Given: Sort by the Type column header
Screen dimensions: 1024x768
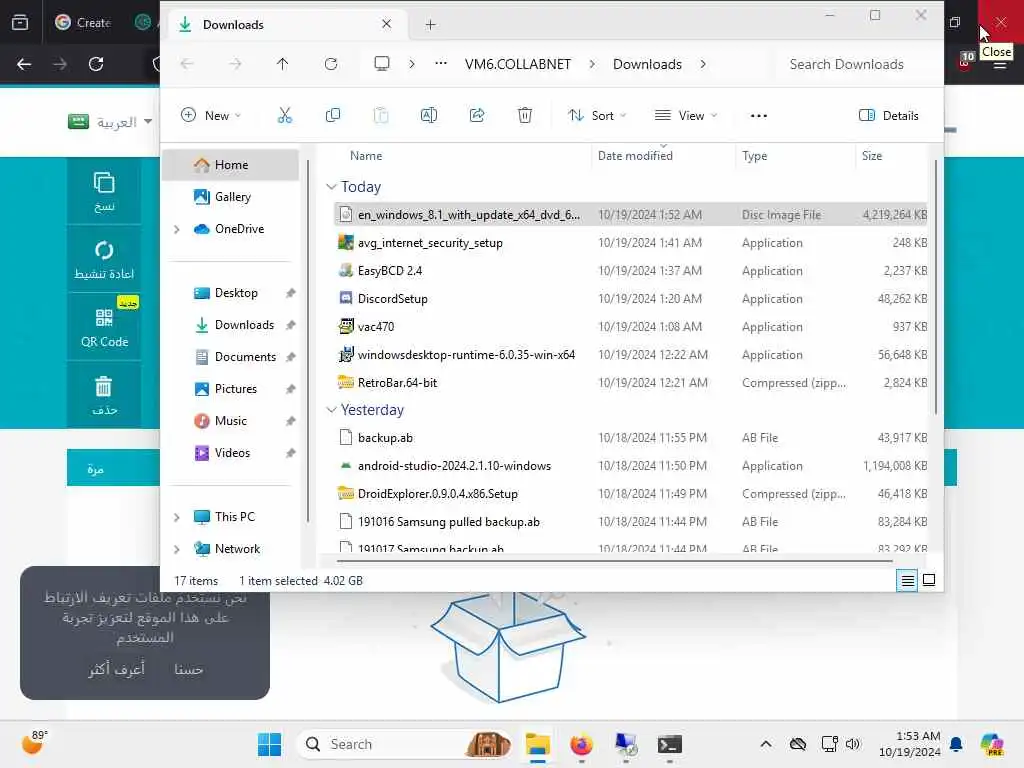Looking at the screenshot, I should [x=754, y=155].
